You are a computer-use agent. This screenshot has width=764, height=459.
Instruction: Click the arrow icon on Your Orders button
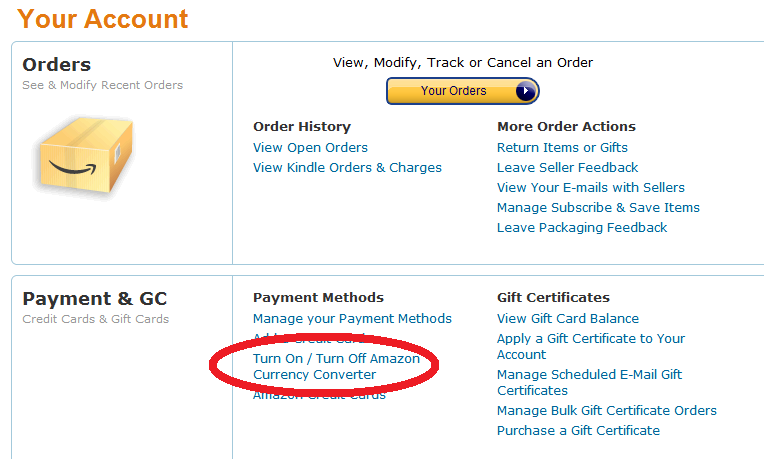(525, 91)
